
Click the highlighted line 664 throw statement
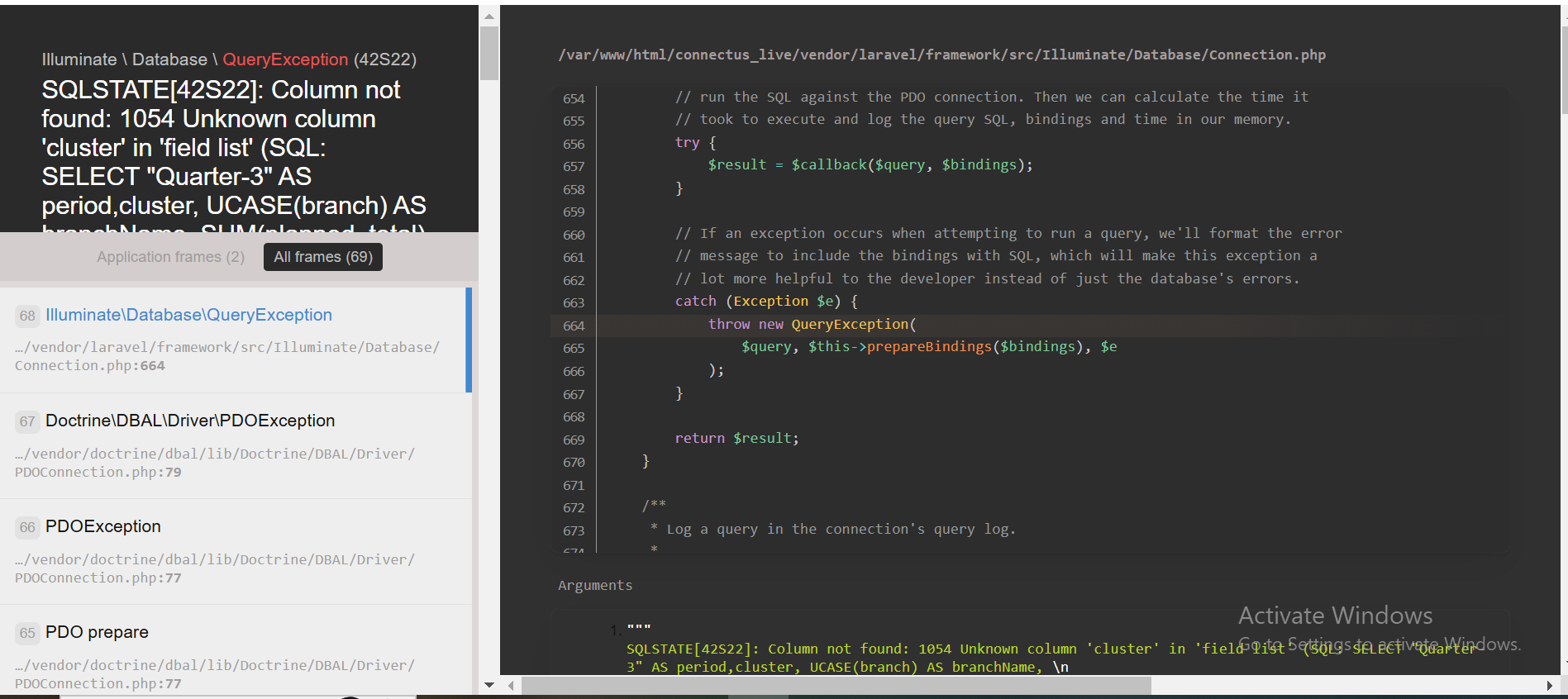pos(812,325)
